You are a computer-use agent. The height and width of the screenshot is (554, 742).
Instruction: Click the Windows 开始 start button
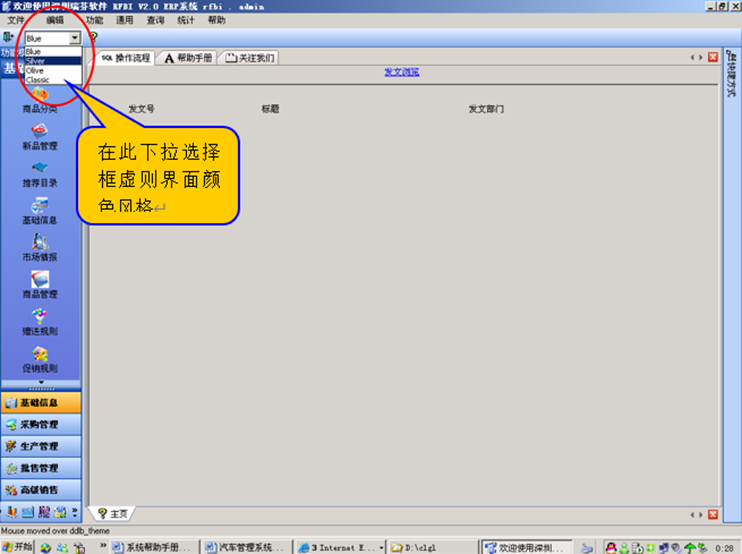[x=18, y=546]
